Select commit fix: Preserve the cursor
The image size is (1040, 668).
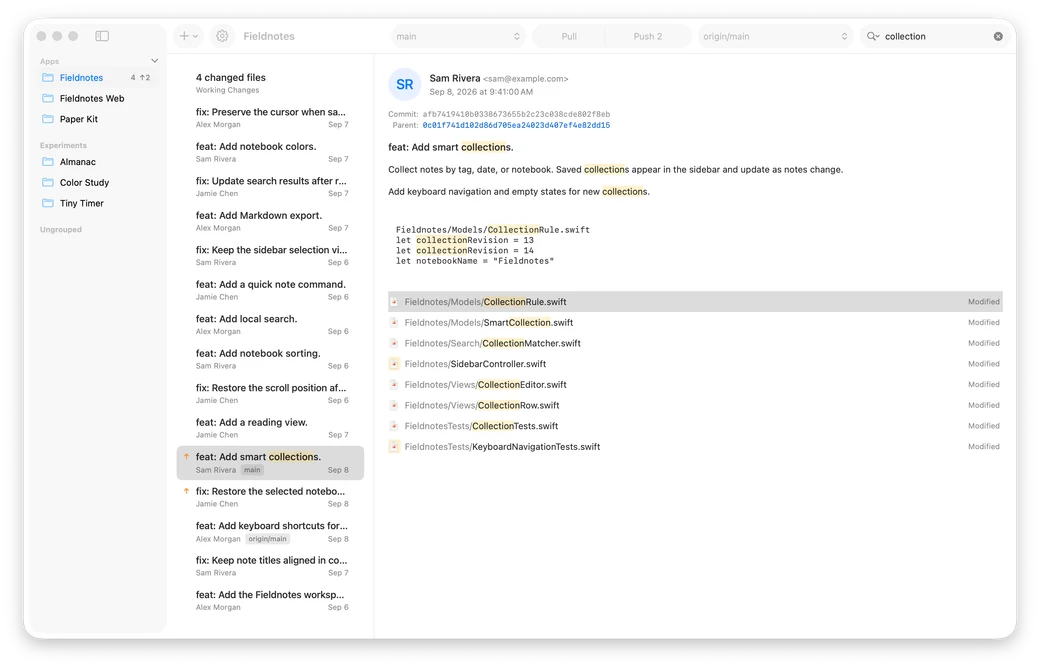pos(270,117)
